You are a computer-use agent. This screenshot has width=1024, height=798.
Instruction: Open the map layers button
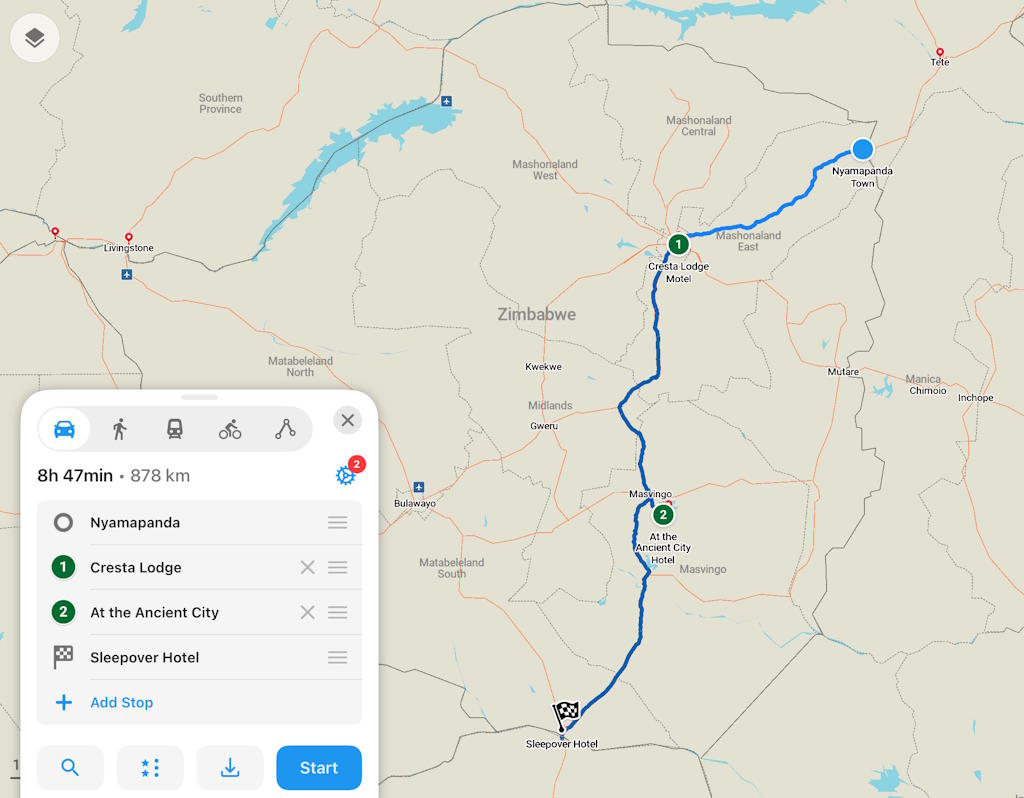click(x=35, y=38)
